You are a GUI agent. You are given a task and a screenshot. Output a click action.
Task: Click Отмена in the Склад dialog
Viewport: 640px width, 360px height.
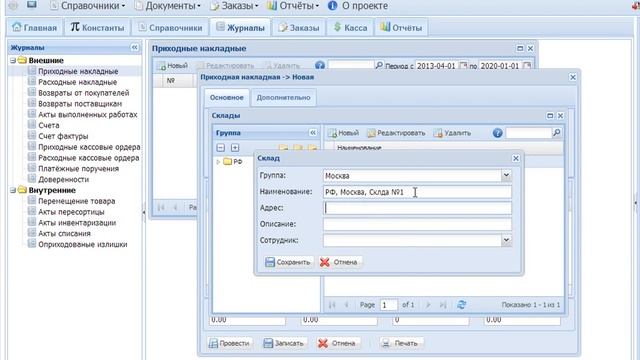[x=339, y=262]
